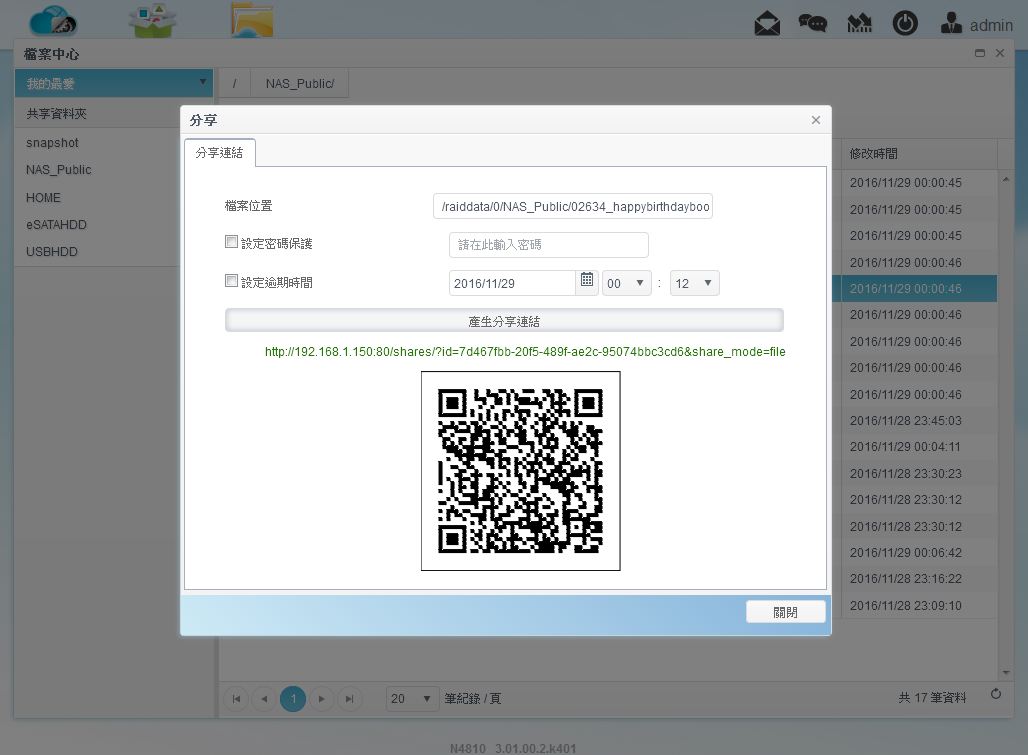Viewport: 1028px width, 755px height.
Task: Open the system monitor chart icon
Action: [860, 24]
